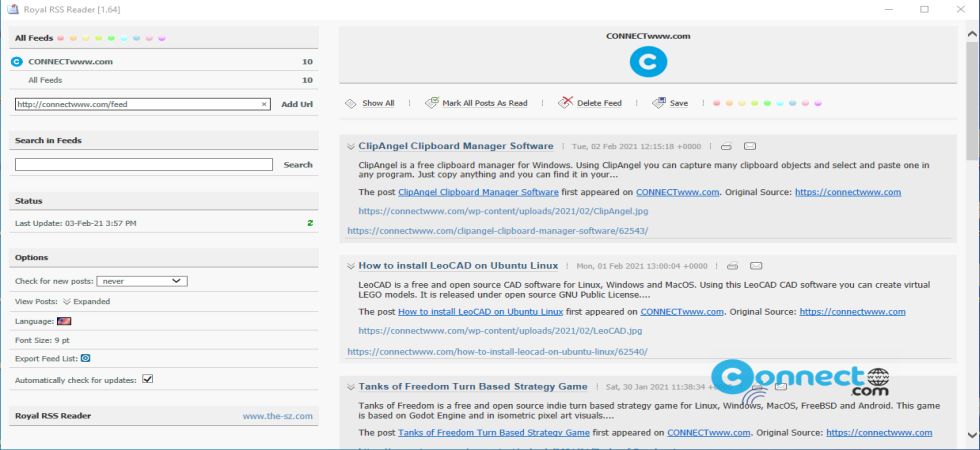
Task: Collapse the How to install LeoCAD post
Action: tap(351, 266)
